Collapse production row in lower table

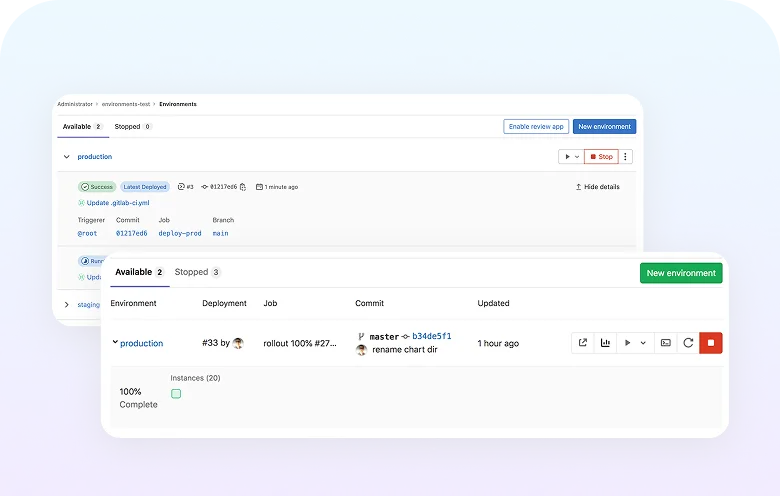click(115, 343)
